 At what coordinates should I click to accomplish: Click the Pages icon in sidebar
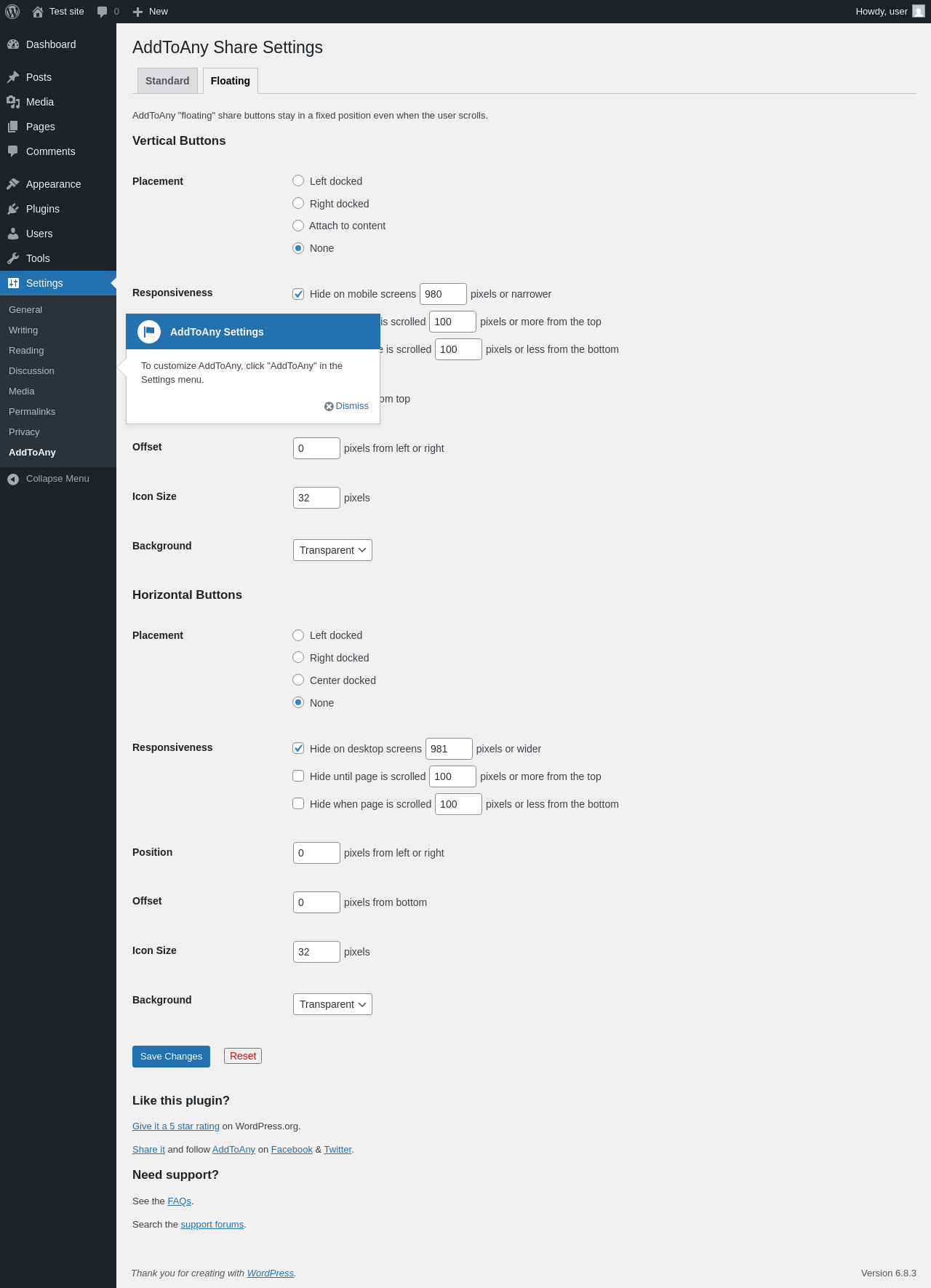tap(13, 127)
